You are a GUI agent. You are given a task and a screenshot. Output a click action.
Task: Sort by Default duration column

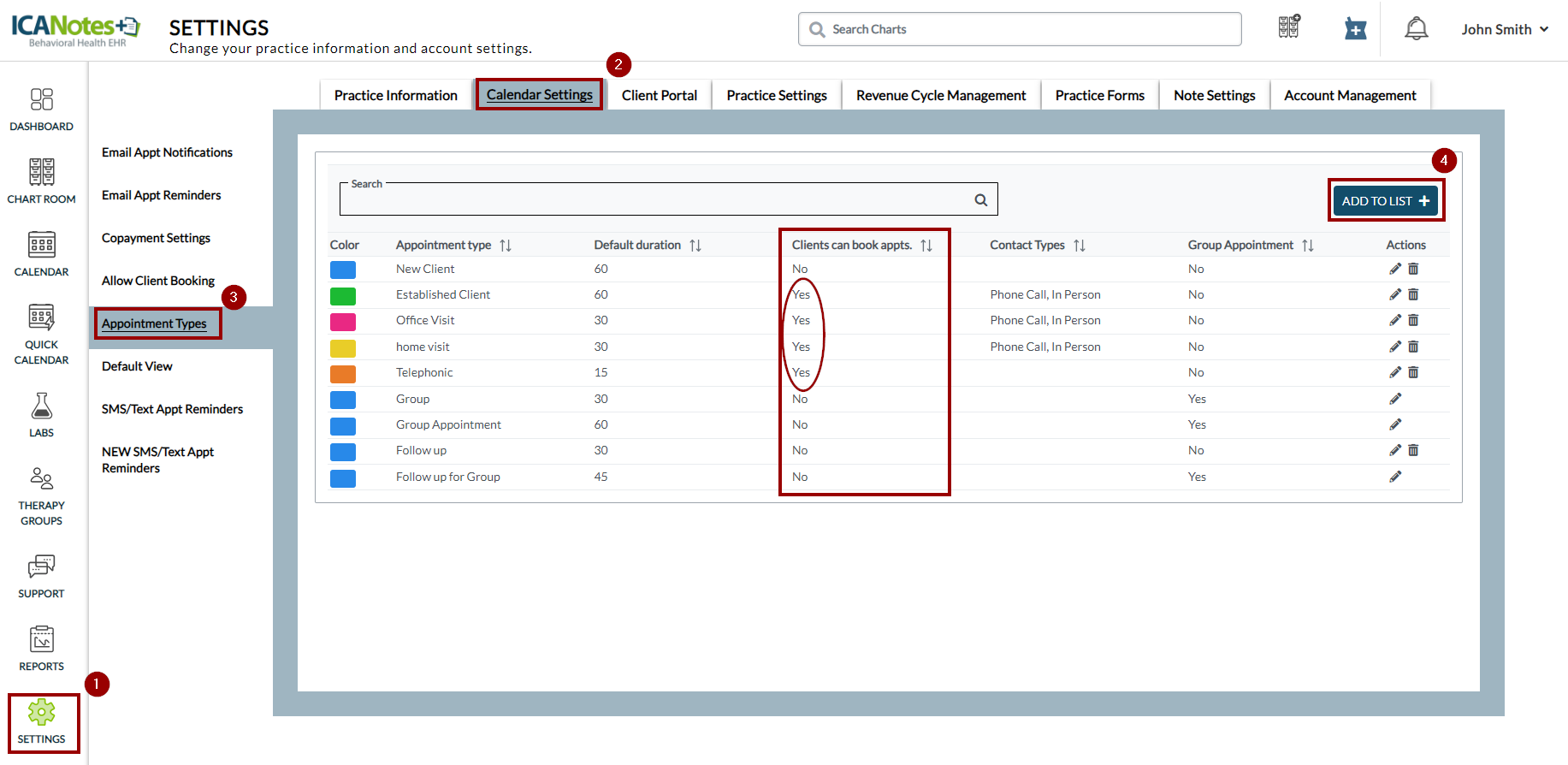pos(695,246)
